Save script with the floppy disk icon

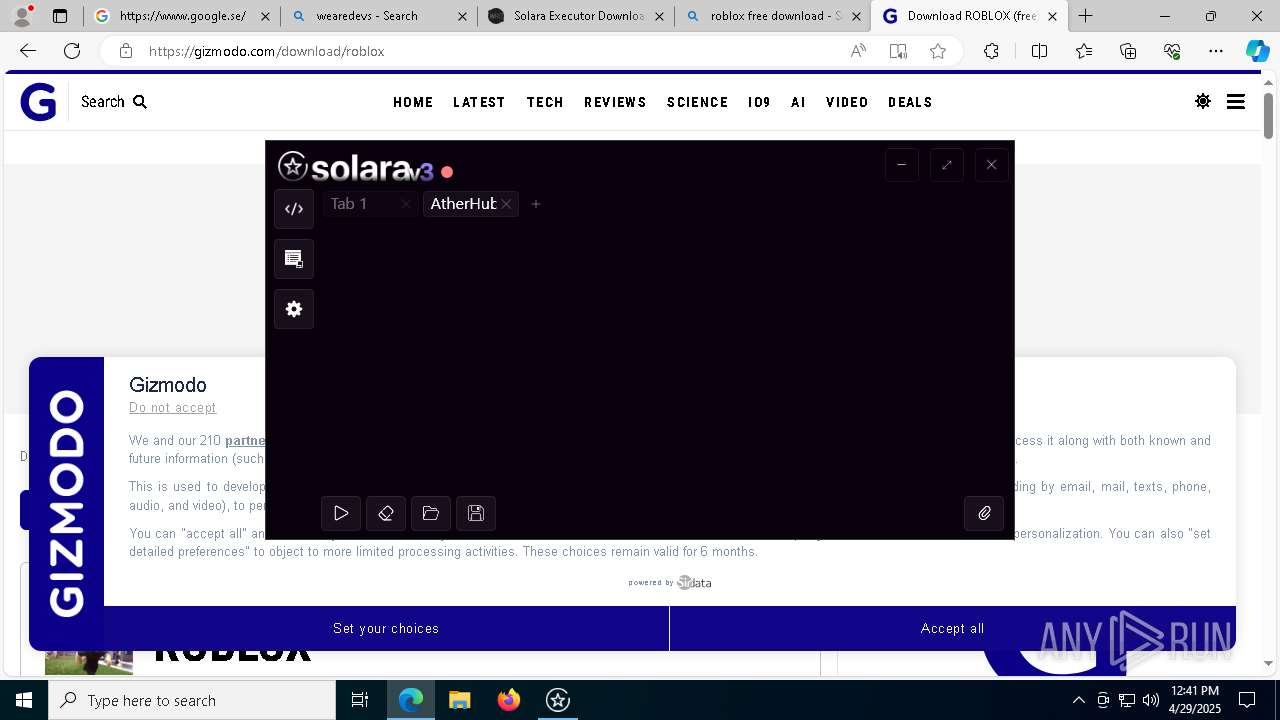(476, 513)
